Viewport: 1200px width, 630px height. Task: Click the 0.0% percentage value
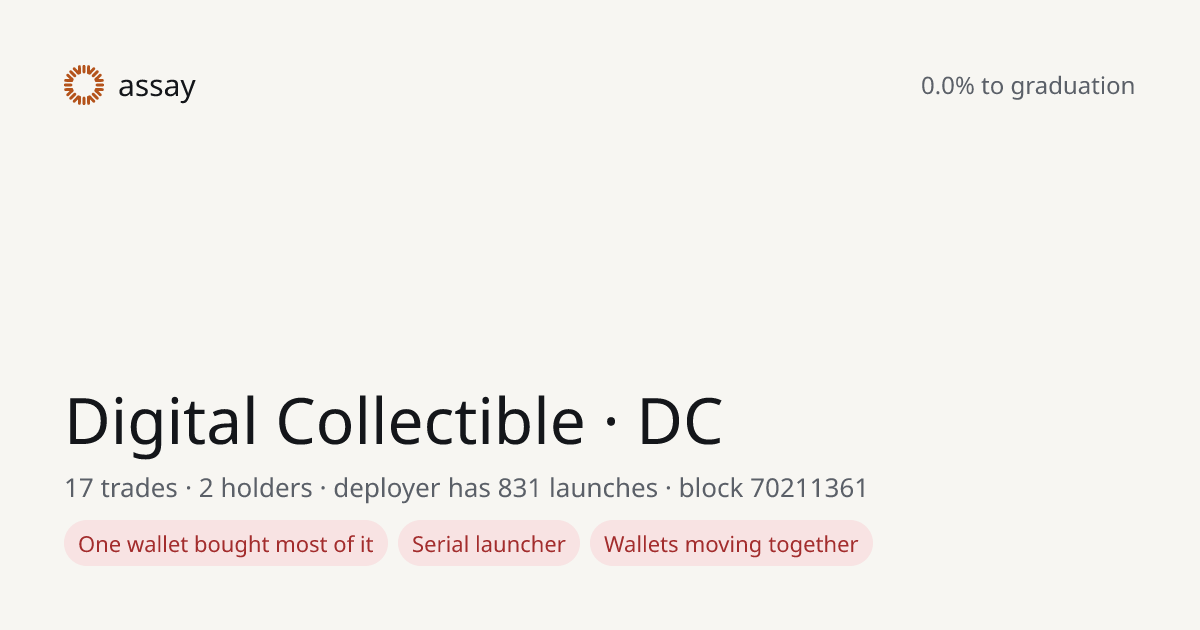click(947, 86)
